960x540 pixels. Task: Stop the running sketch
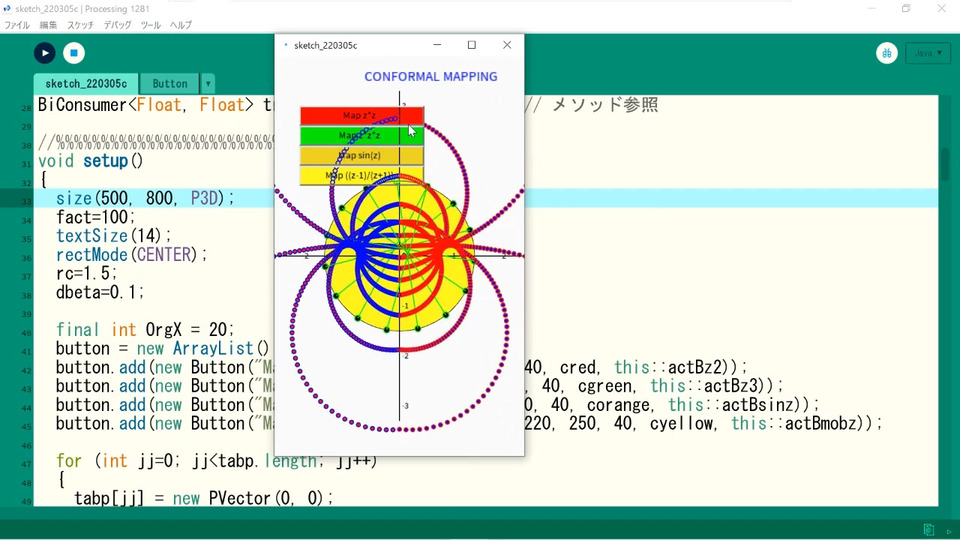[x=74, y=53]
